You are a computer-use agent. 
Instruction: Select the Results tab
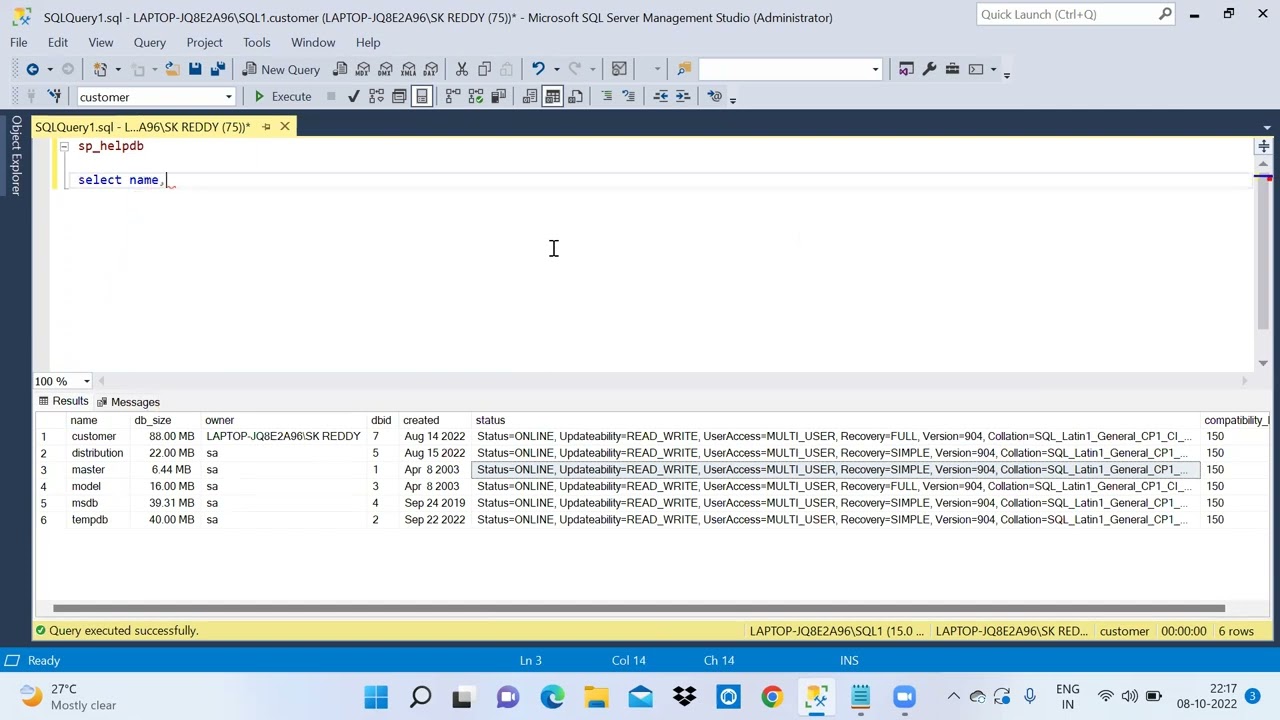(63, 401)
